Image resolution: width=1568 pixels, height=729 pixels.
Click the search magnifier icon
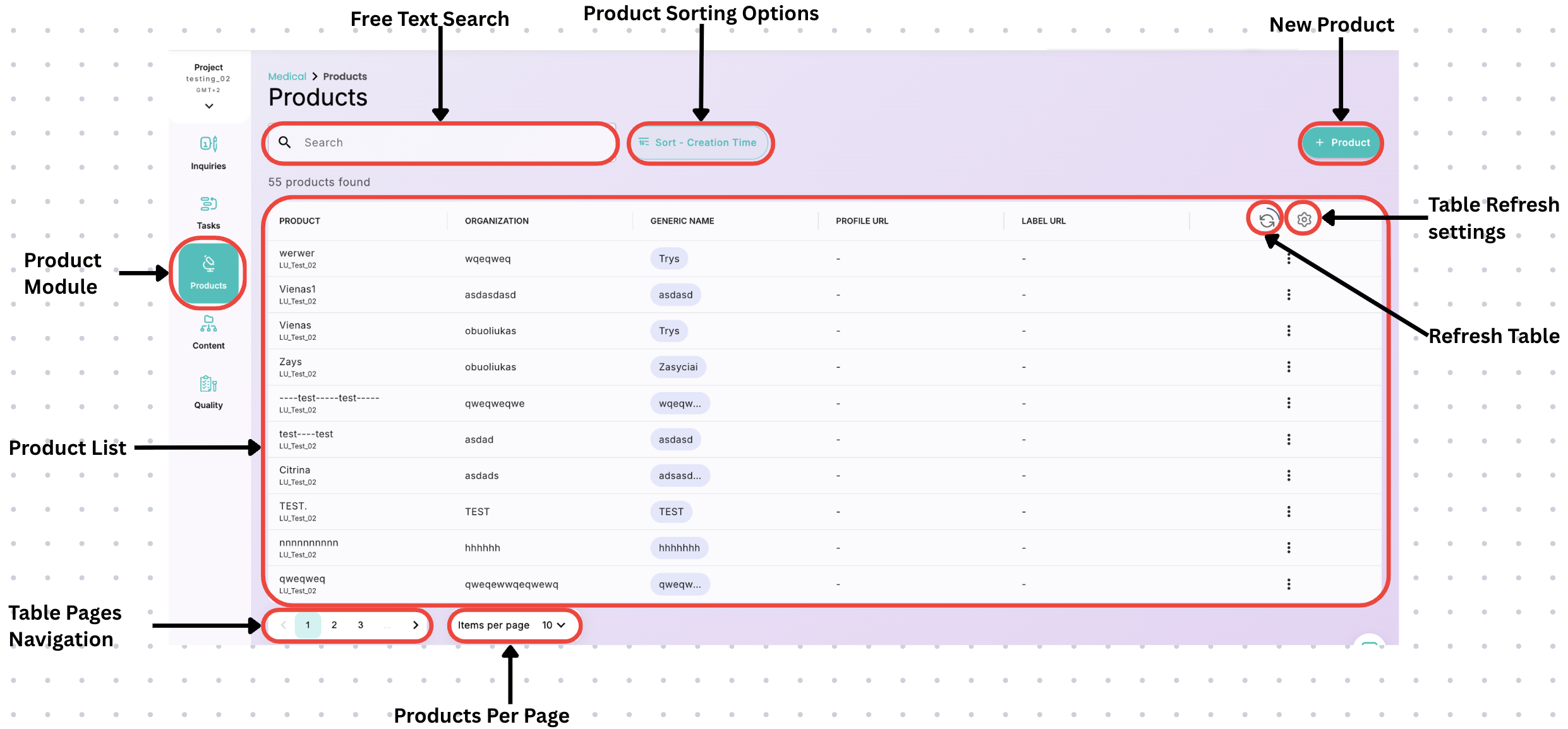click(286, 143)
